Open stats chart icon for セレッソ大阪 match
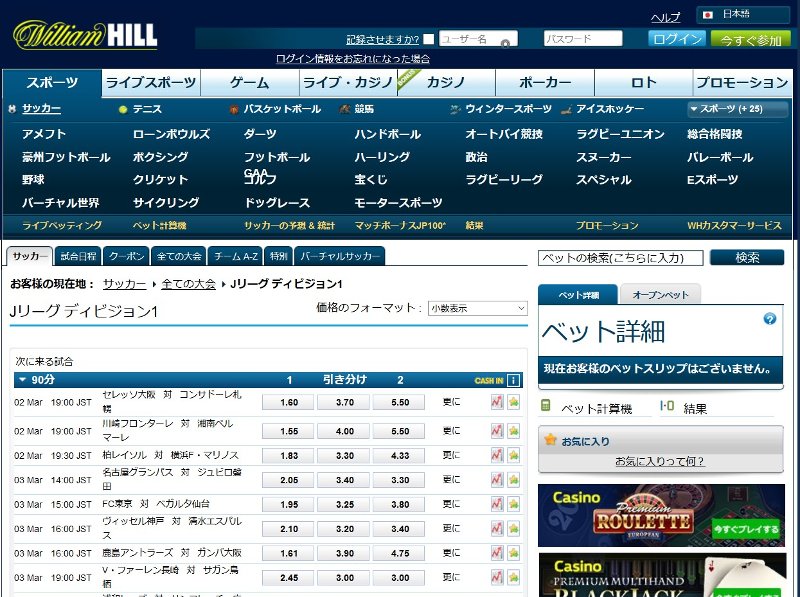The width and height of the screenshot is (800, 597). 497,402
